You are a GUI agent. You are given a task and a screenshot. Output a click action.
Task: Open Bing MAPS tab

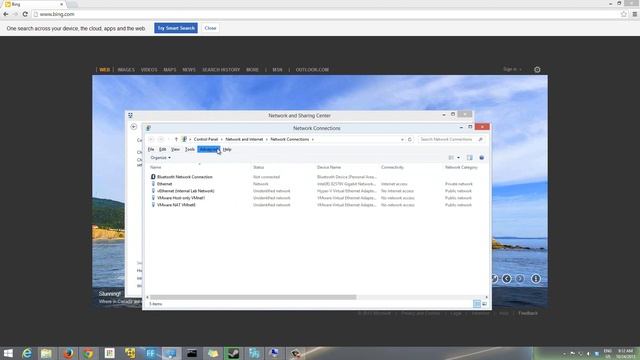click(x=170, y=70)
